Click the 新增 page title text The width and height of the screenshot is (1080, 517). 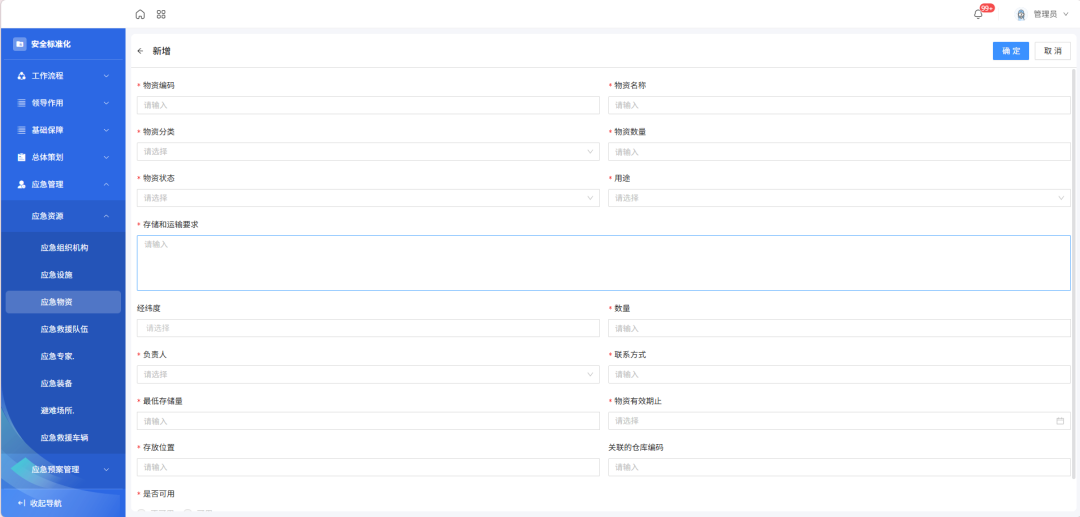click(x=162, y=51)
